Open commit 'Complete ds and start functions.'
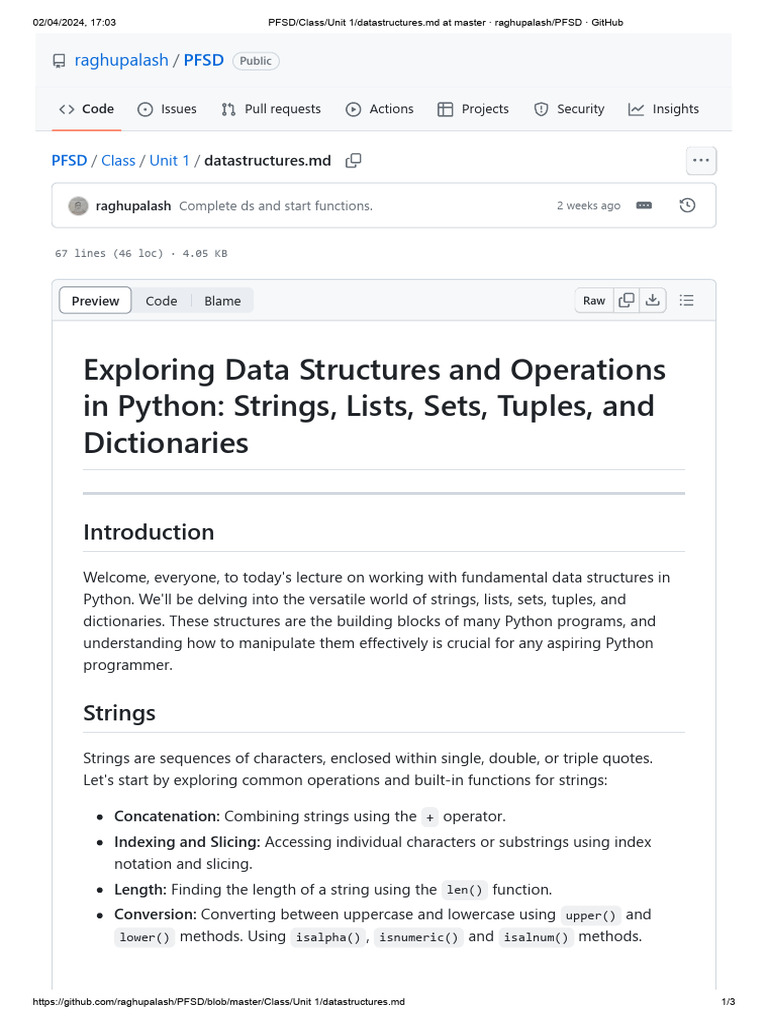The height and width of the screenshot is (1024, 768). coord(276,206)
